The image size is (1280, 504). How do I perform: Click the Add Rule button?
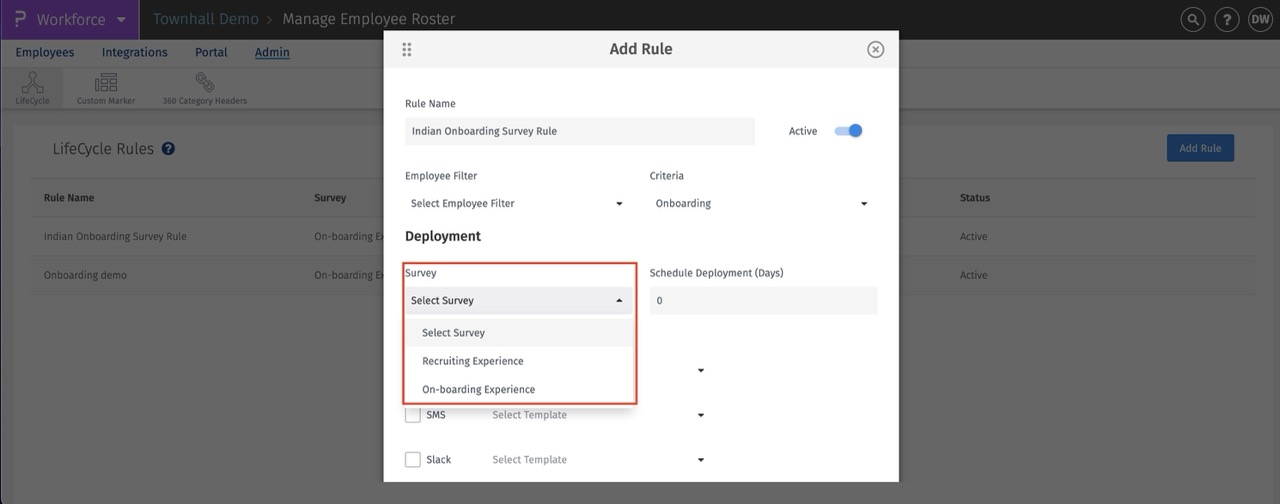coord(1200,149)
